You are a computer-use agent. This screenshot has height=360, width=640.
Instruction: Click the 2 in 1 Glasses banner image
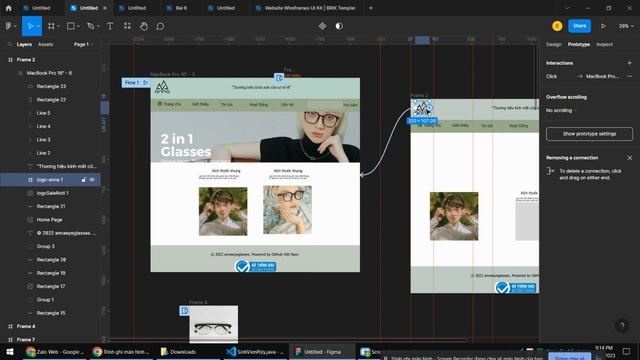click(255, 137)
